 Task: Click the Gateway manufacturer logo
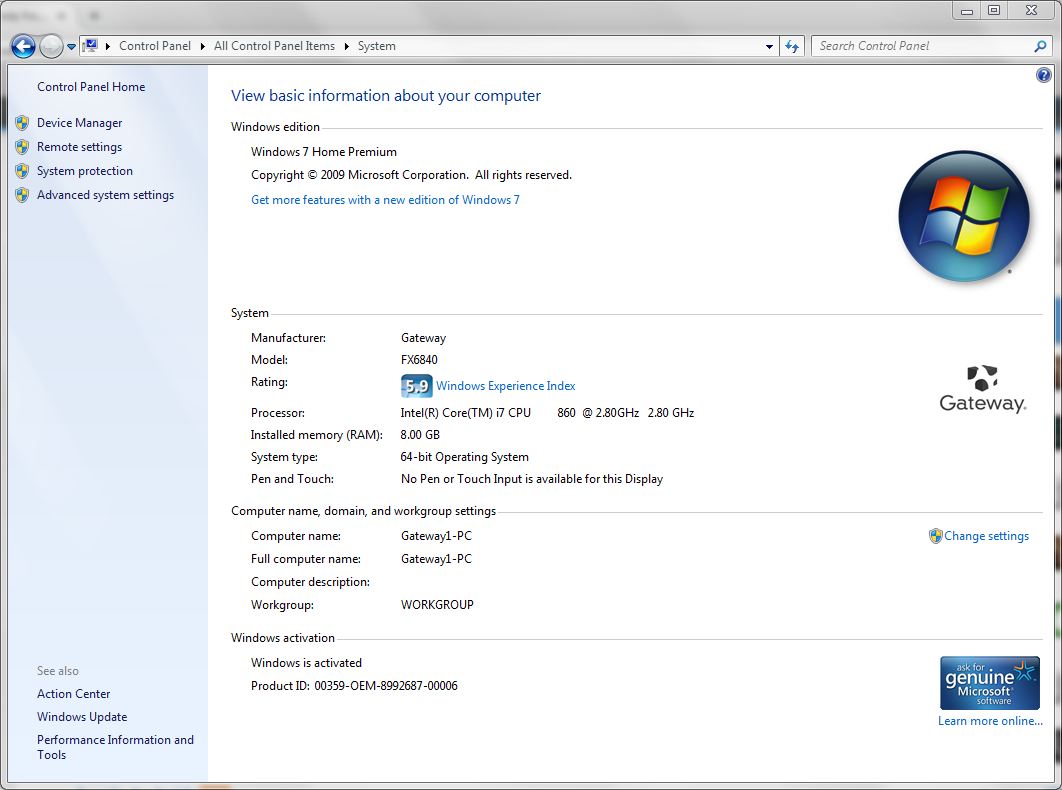pos(982,389)
